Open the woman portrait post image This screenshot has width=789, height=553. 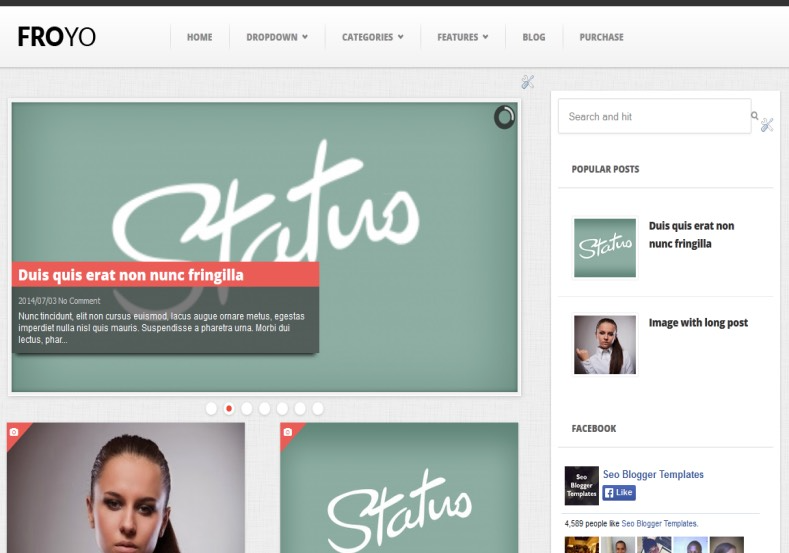[x=126, y=488]
